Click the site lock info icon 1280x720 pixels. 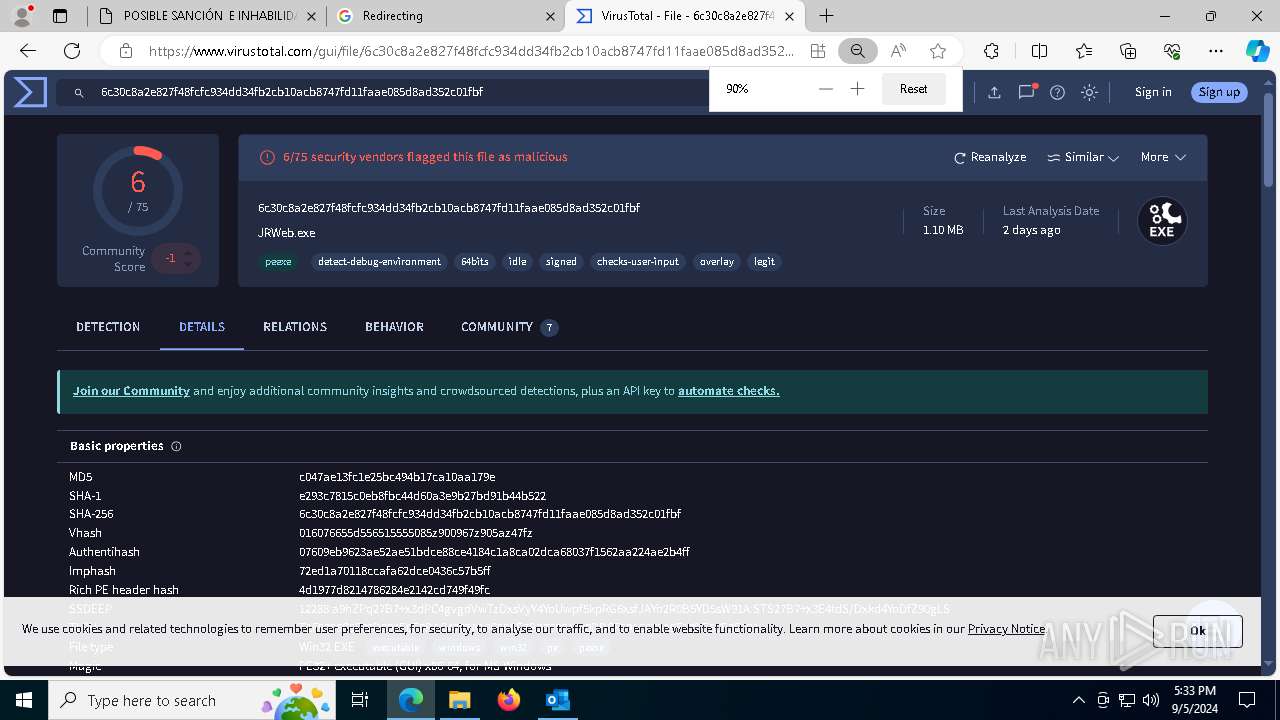125,51
